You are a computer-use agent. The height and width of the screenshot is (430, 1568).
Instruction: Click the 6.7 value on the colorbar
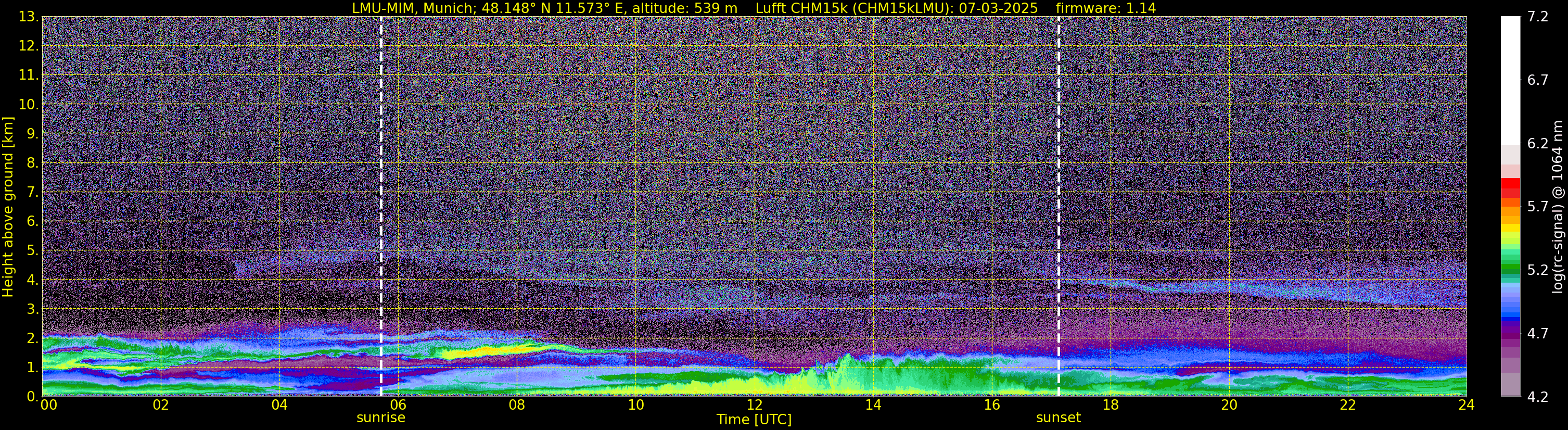click(1538, 80)
